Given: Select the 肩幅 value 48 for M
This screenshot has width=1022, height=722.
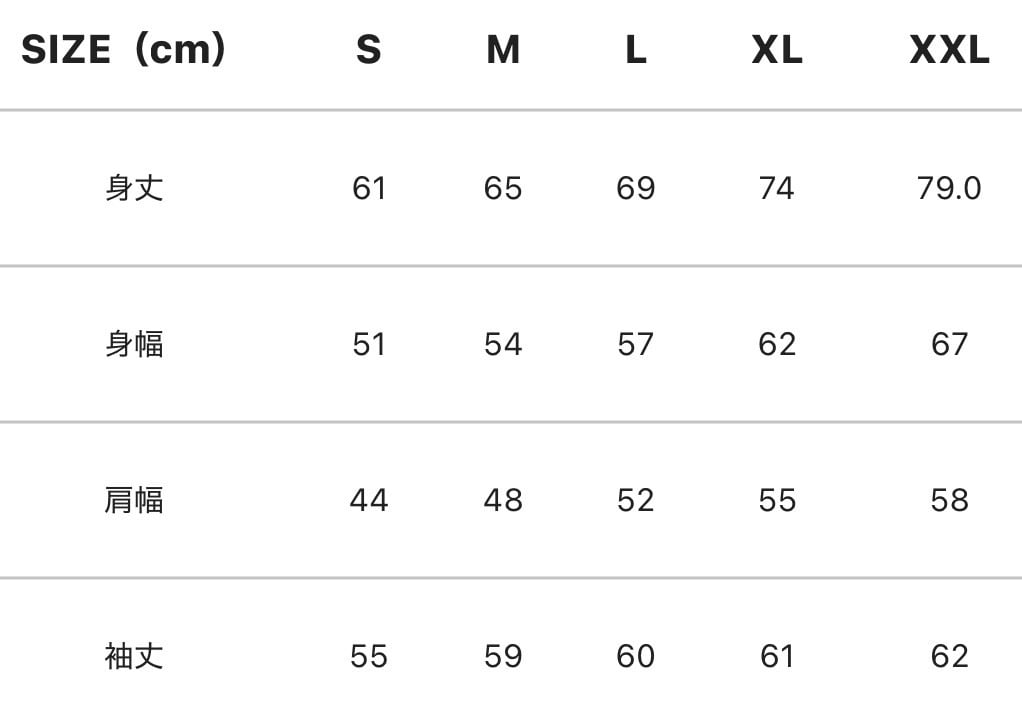Looking at the screenshot, I should [503, 500].
